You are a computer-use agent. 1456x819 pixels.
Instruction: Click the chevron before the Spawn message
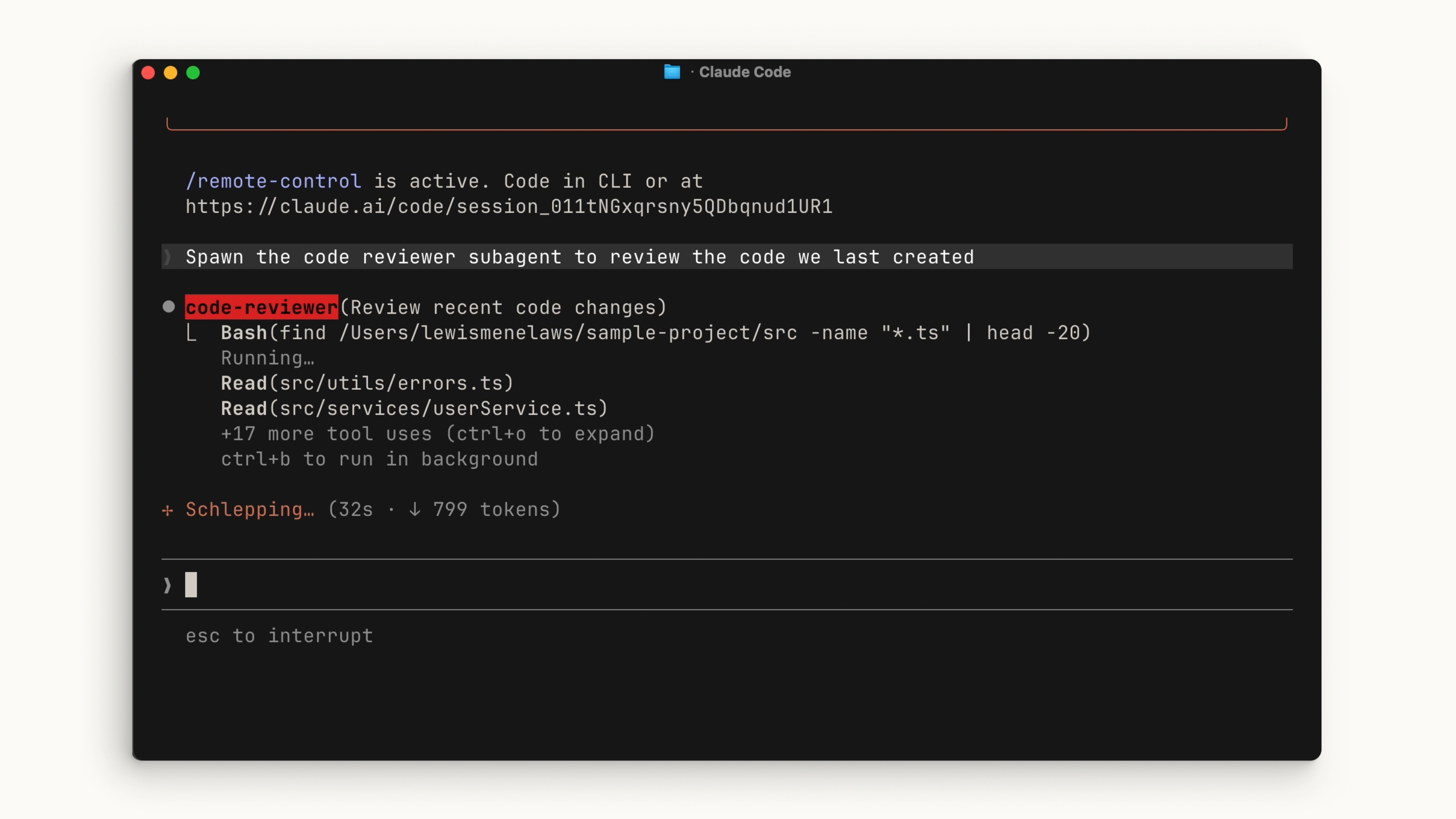click(x=167, y=257)
